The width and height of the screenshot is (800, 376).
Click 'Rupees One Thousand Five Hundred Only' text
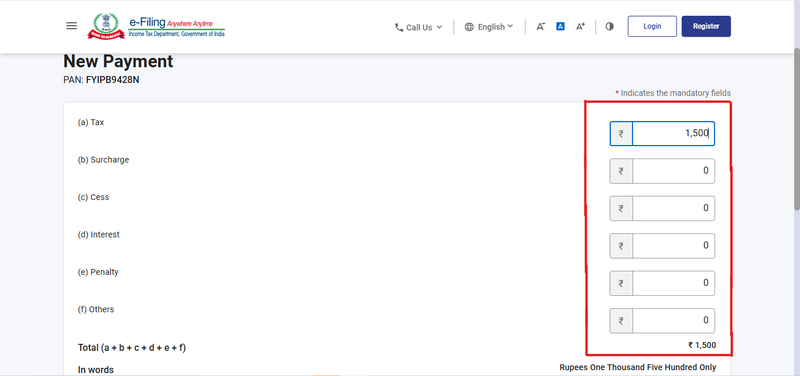click(638, 367)
